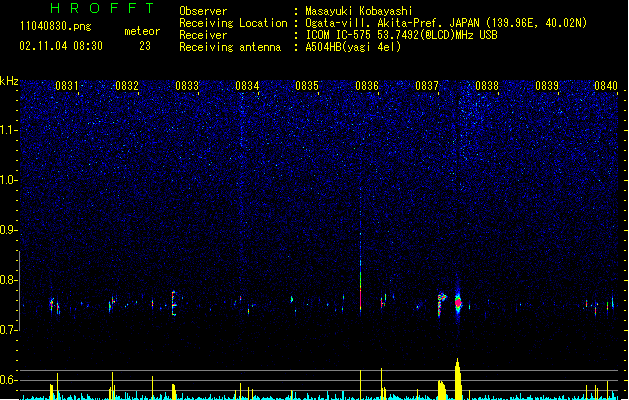
Task: Click the meteor count label
Action: pos(142,31)
